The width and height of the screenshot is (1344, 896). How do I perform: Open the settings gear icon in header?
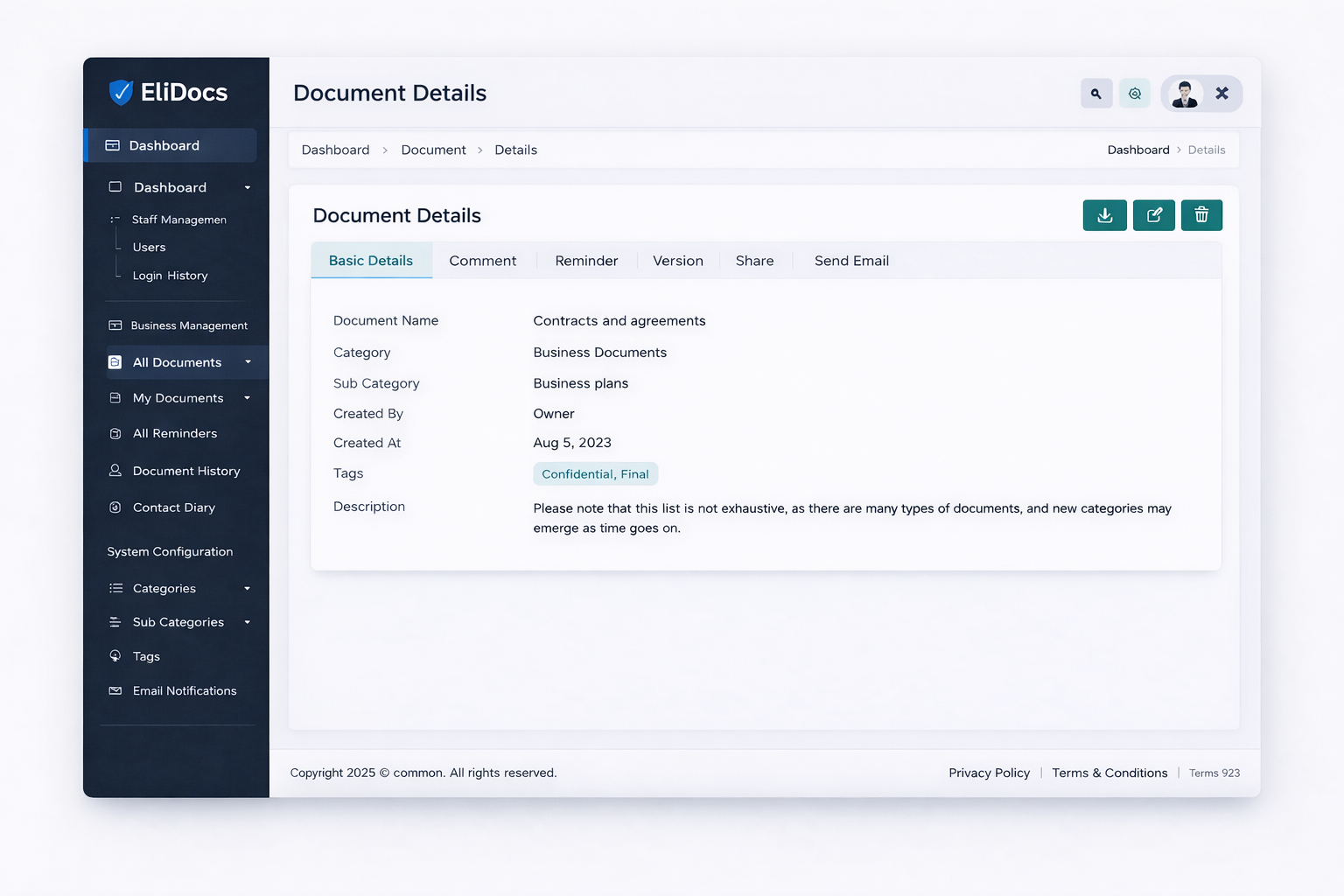pos(1135,93)
